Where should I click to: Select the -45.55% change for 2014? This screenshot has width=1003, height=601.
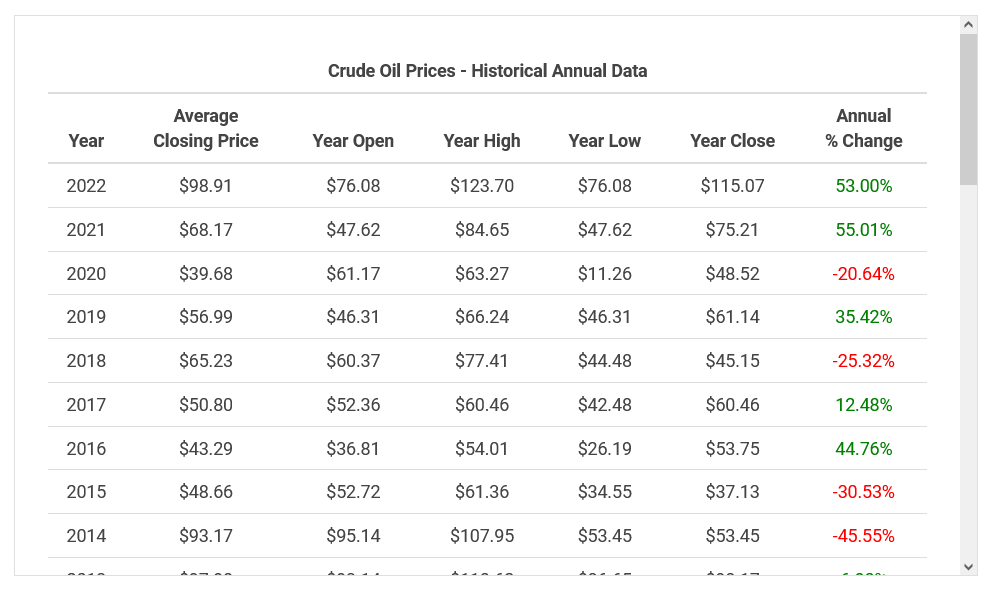864,536
